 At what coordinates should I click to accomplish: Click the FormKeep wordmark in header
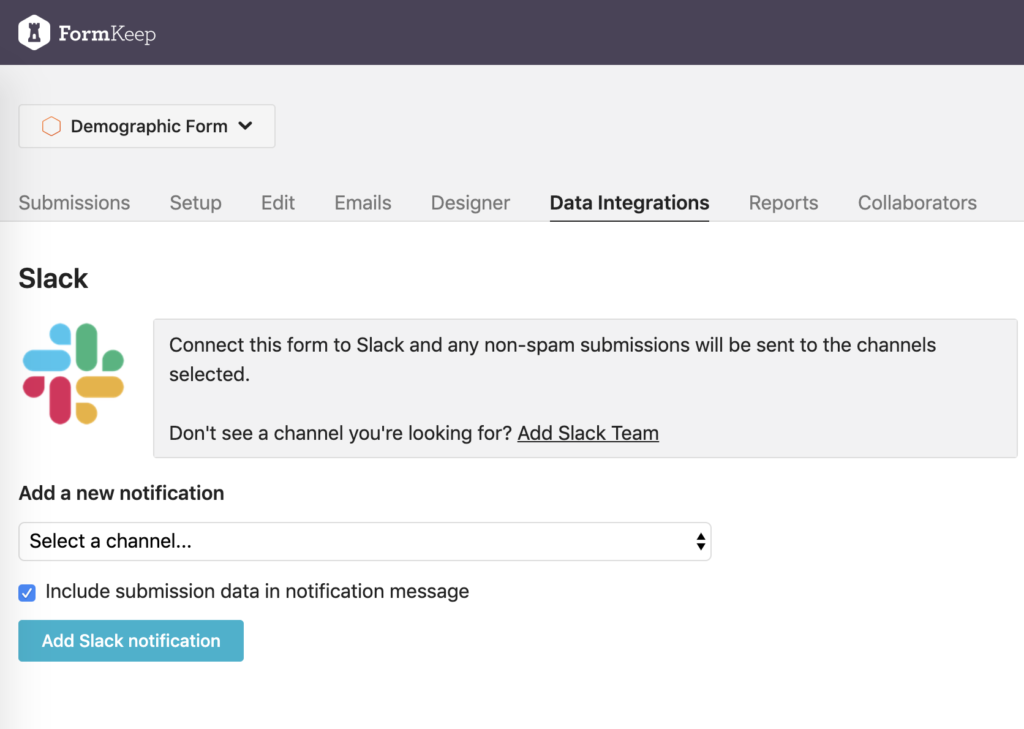[107, 34]
